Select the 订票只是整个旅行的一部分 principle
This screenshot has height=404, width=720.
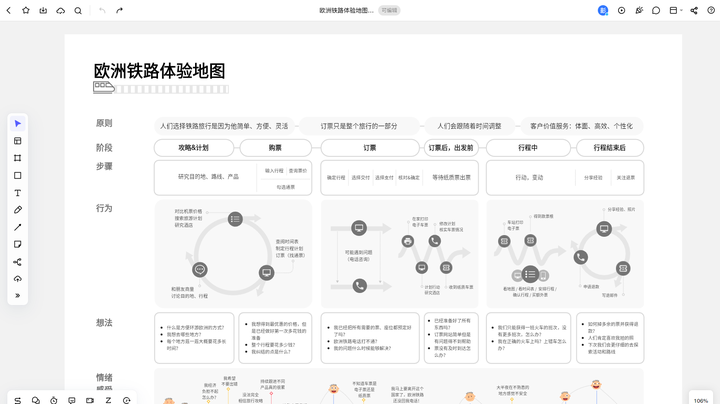click(x=359, y=126)
